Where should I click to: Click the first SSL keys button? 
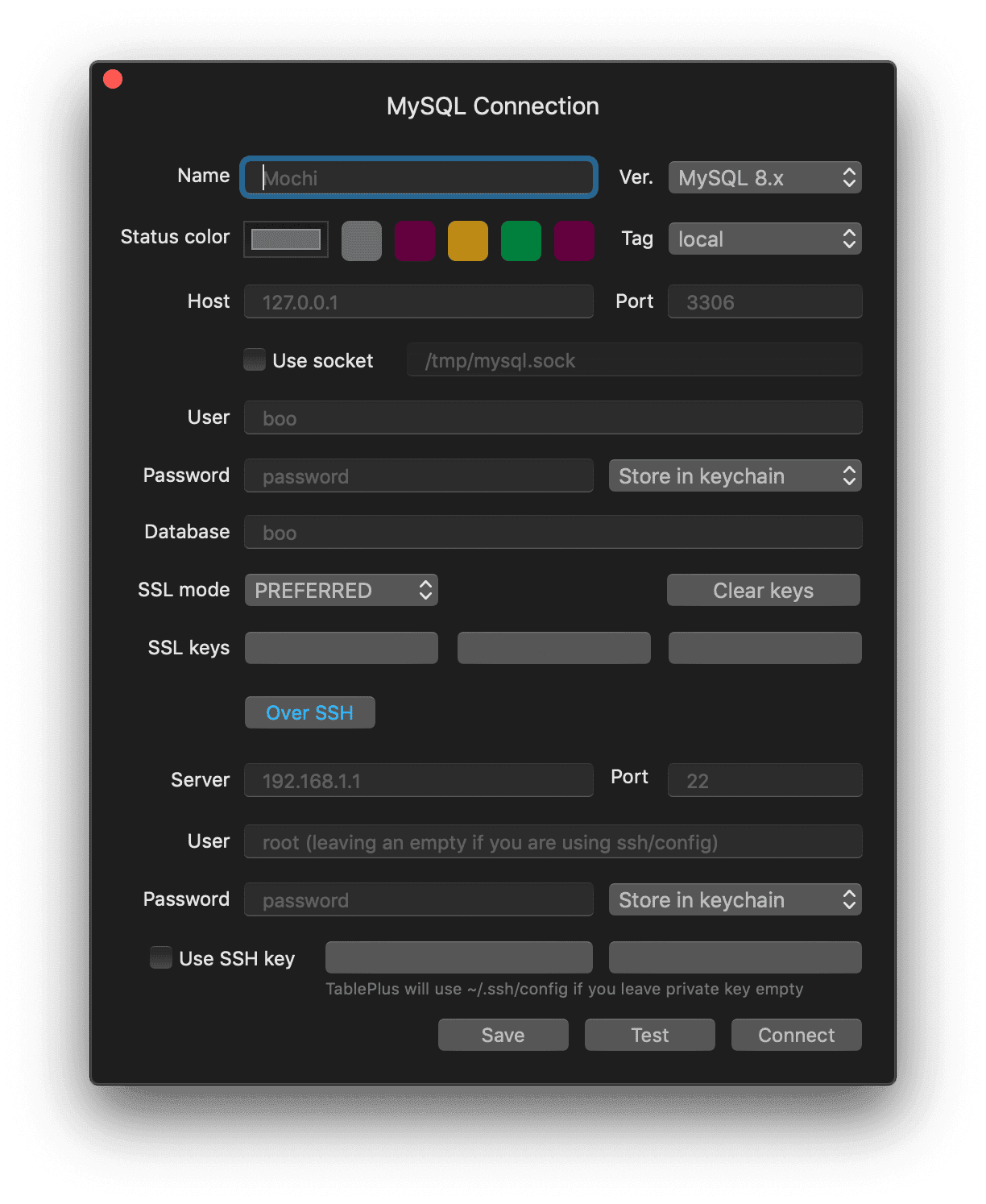[342, 648]
